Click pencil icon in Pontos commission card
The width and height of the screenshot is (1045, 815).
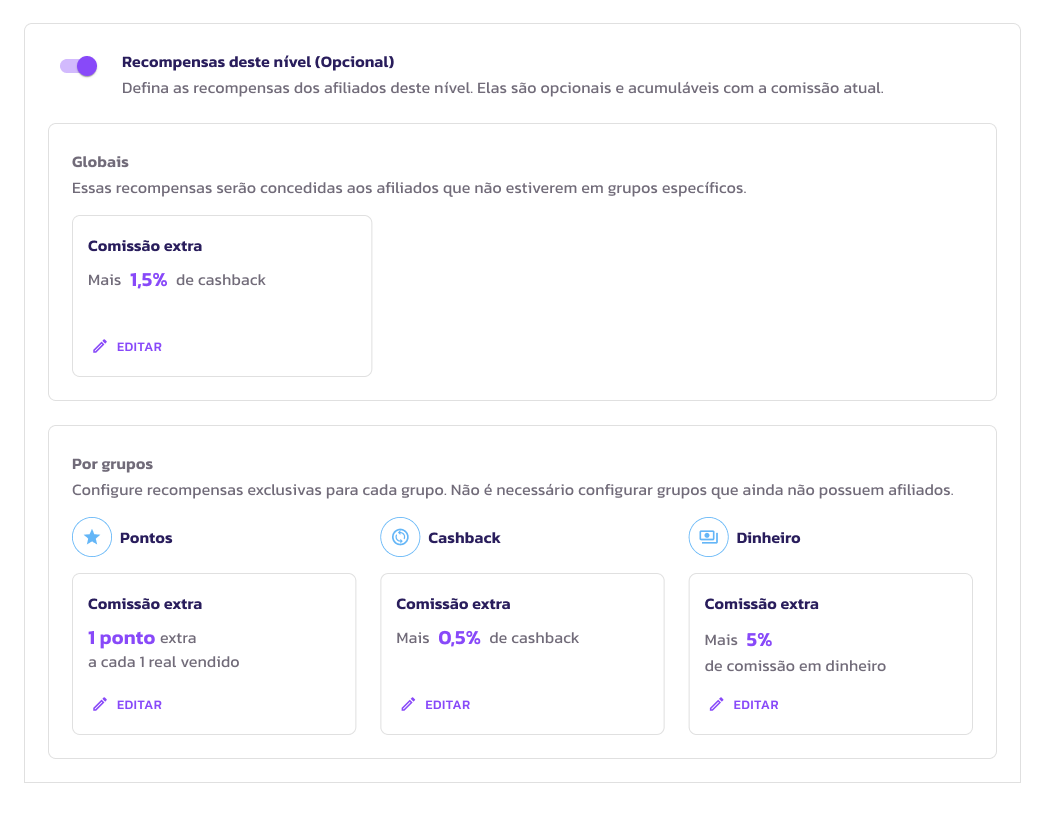point(100,704)
